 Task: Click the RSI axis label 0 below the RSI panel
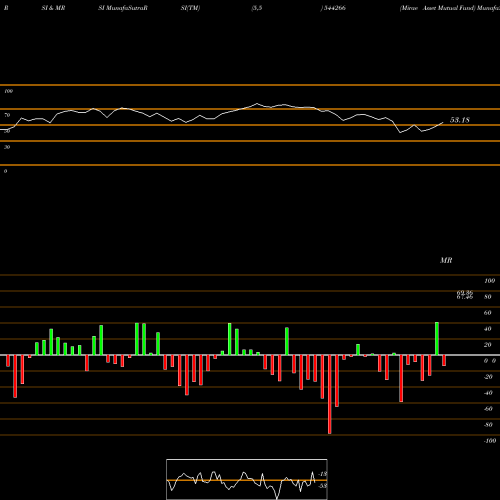[x=5, y=171]
